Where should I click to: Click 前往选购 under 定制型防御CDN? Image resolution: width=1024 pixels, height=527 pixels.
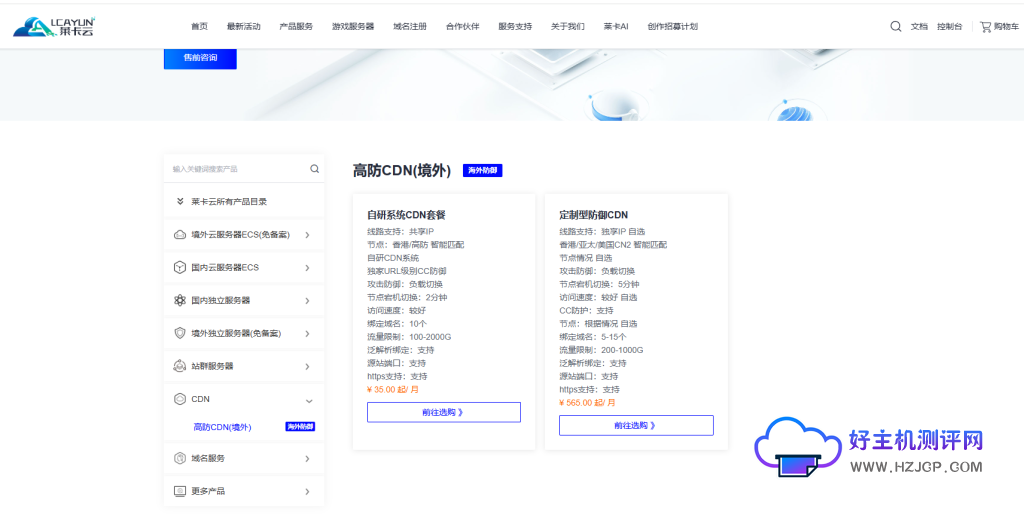coord(636,425)
